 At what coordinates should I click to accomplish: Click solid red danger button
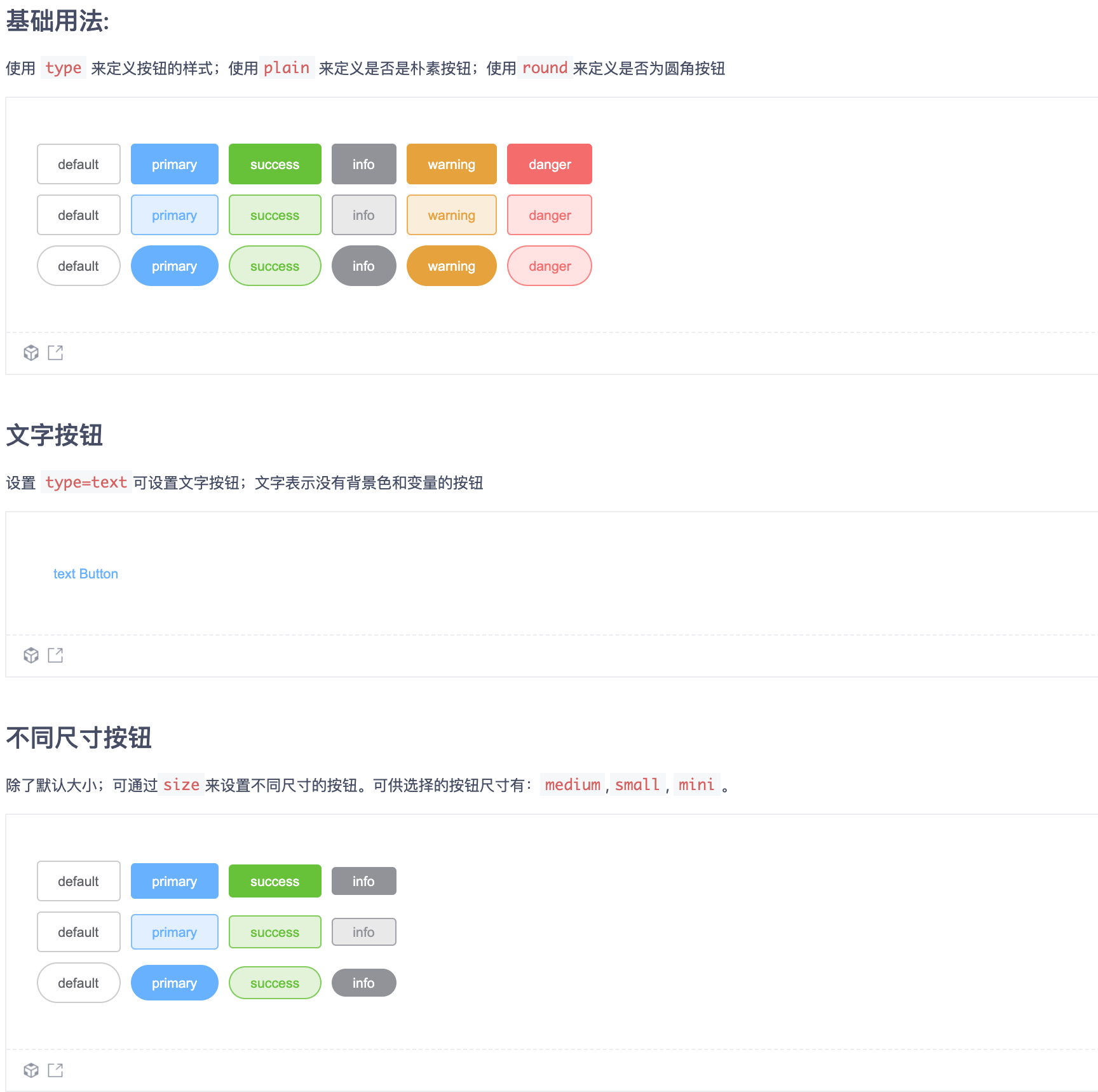click(550, 164)
